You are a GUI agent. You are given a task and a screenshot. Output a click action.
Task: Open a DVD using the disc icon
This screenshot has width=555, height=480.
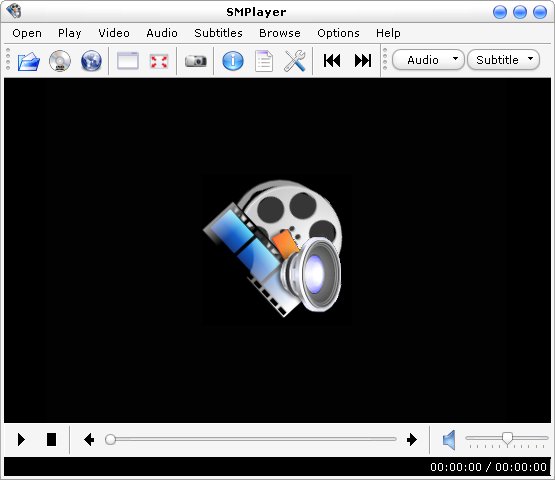pos(60,61)
